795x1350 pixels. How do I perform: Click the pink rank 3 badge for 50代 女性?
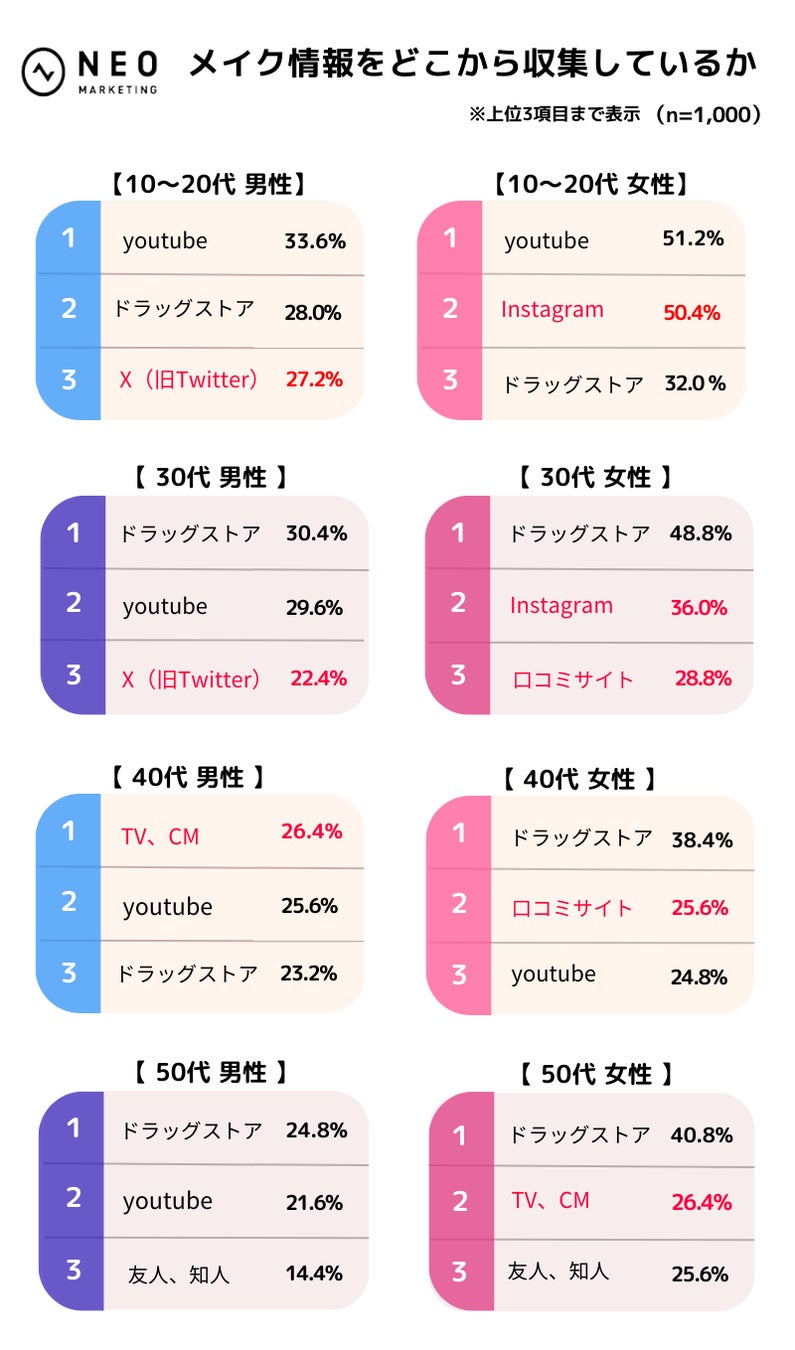tap(459, 1271)
